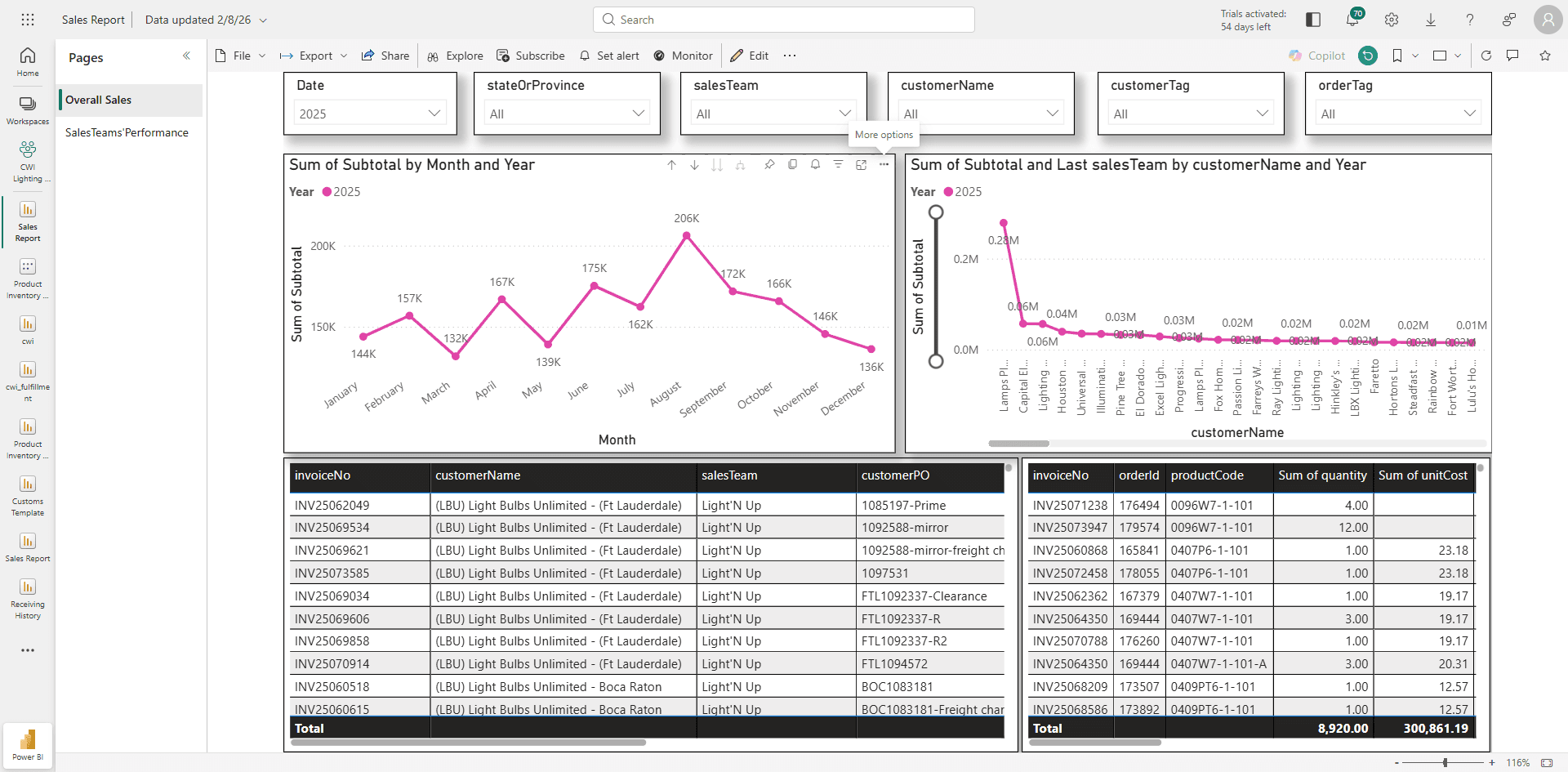Click the Set alert button

click(609, 56)
